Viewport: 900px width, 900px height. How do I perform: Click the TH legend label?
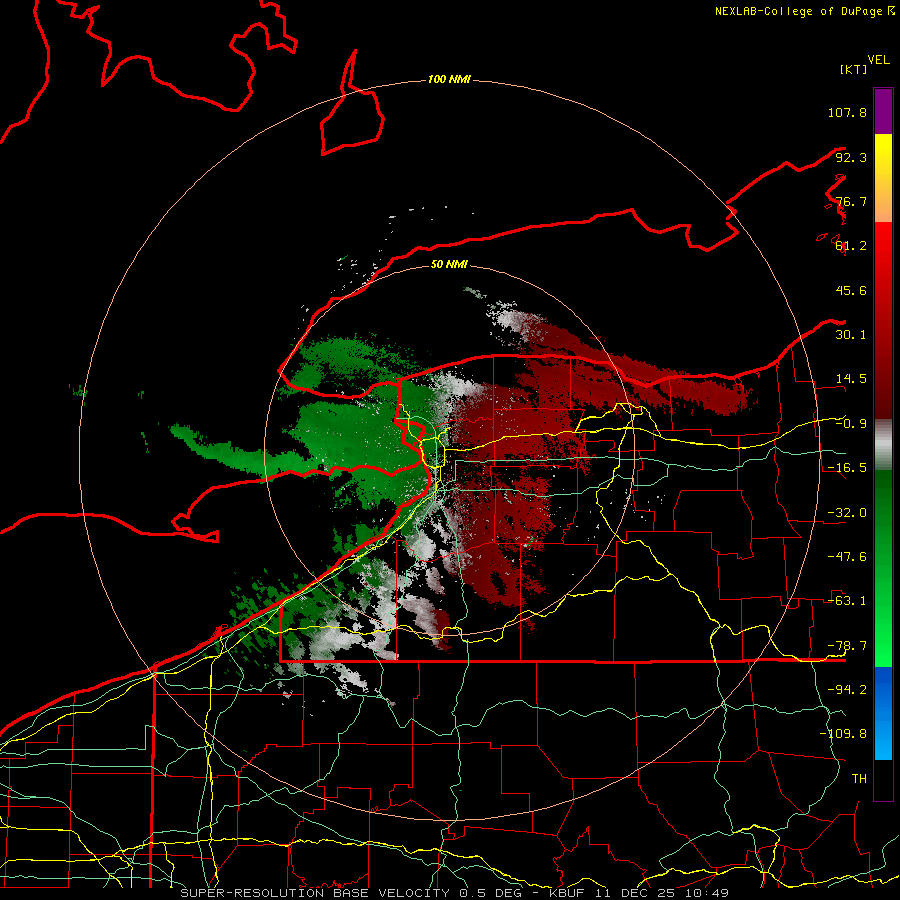click(x=859, y=779)
